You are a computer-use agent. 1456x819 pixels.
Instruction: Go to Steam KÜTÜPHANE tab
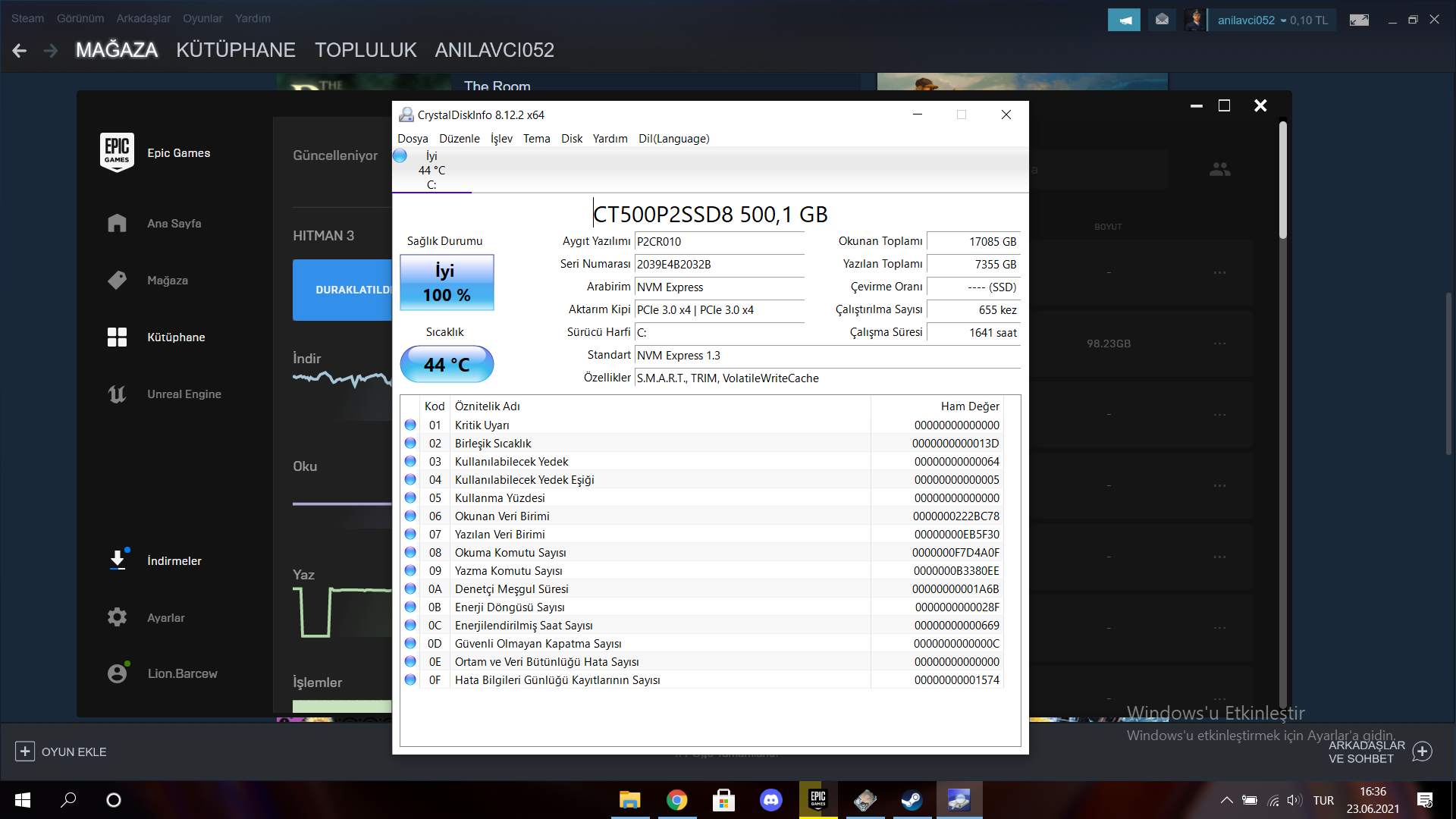click(x=236, y=50)
